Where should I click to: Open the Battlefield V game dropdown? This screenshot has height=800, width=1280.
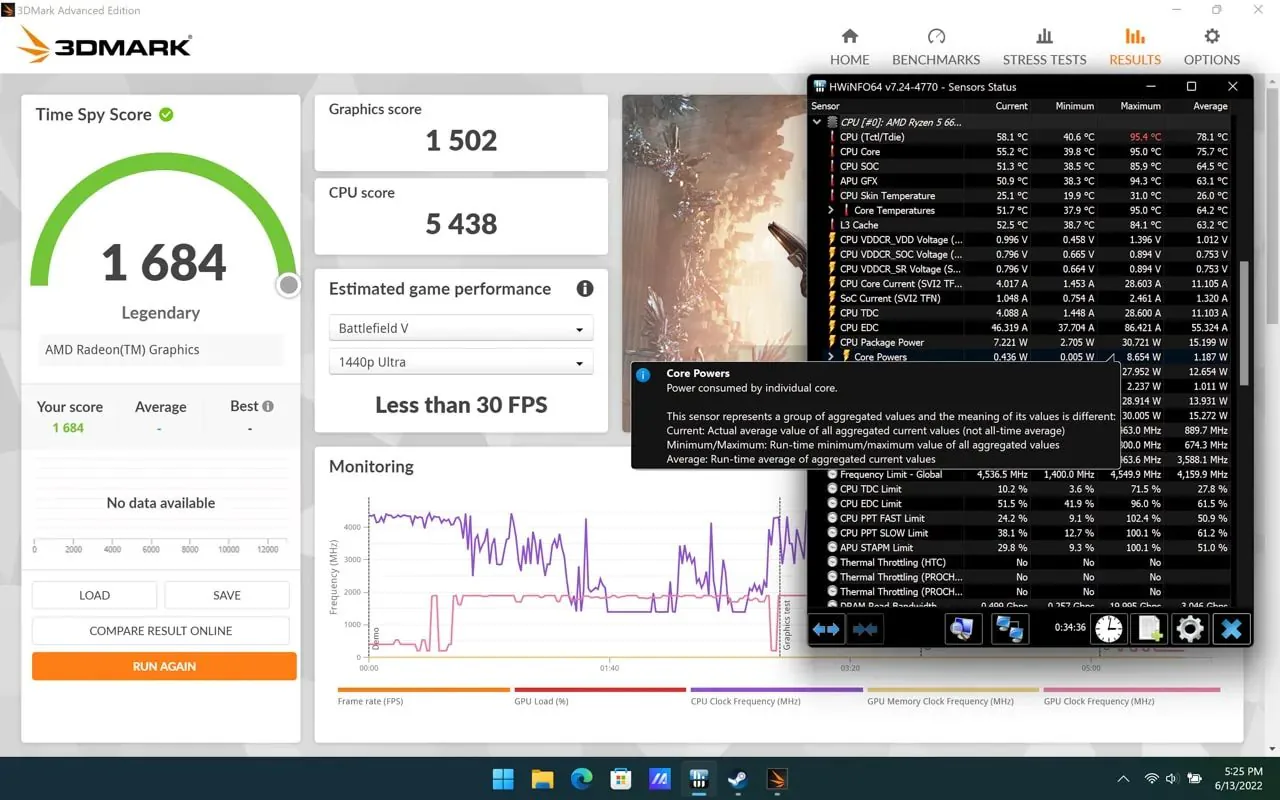point(461,328)
